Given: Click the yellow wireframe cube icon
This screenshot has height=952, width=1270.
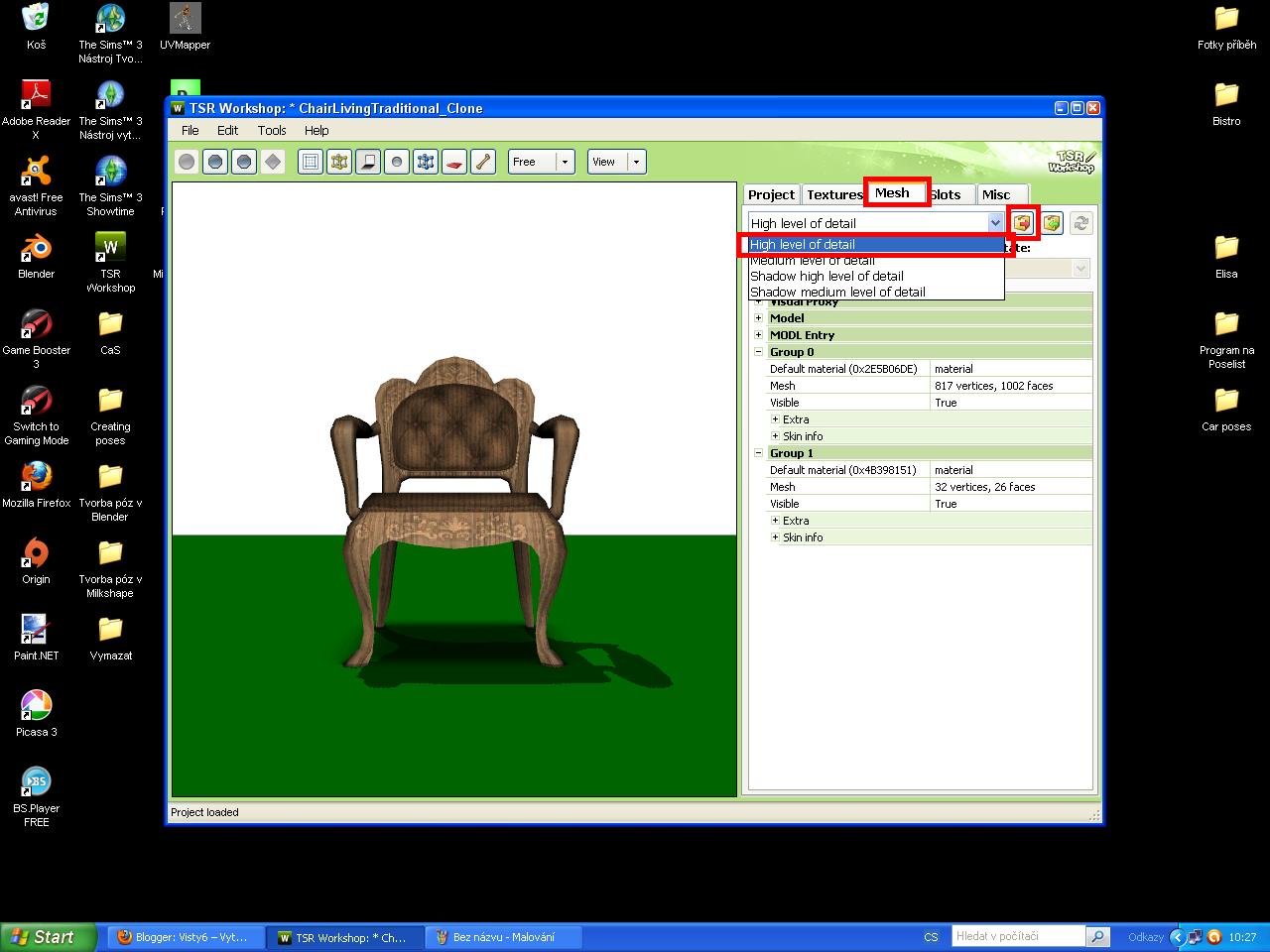Looking at the screenshot, I should pyautogui.click(x=339, y=162).
